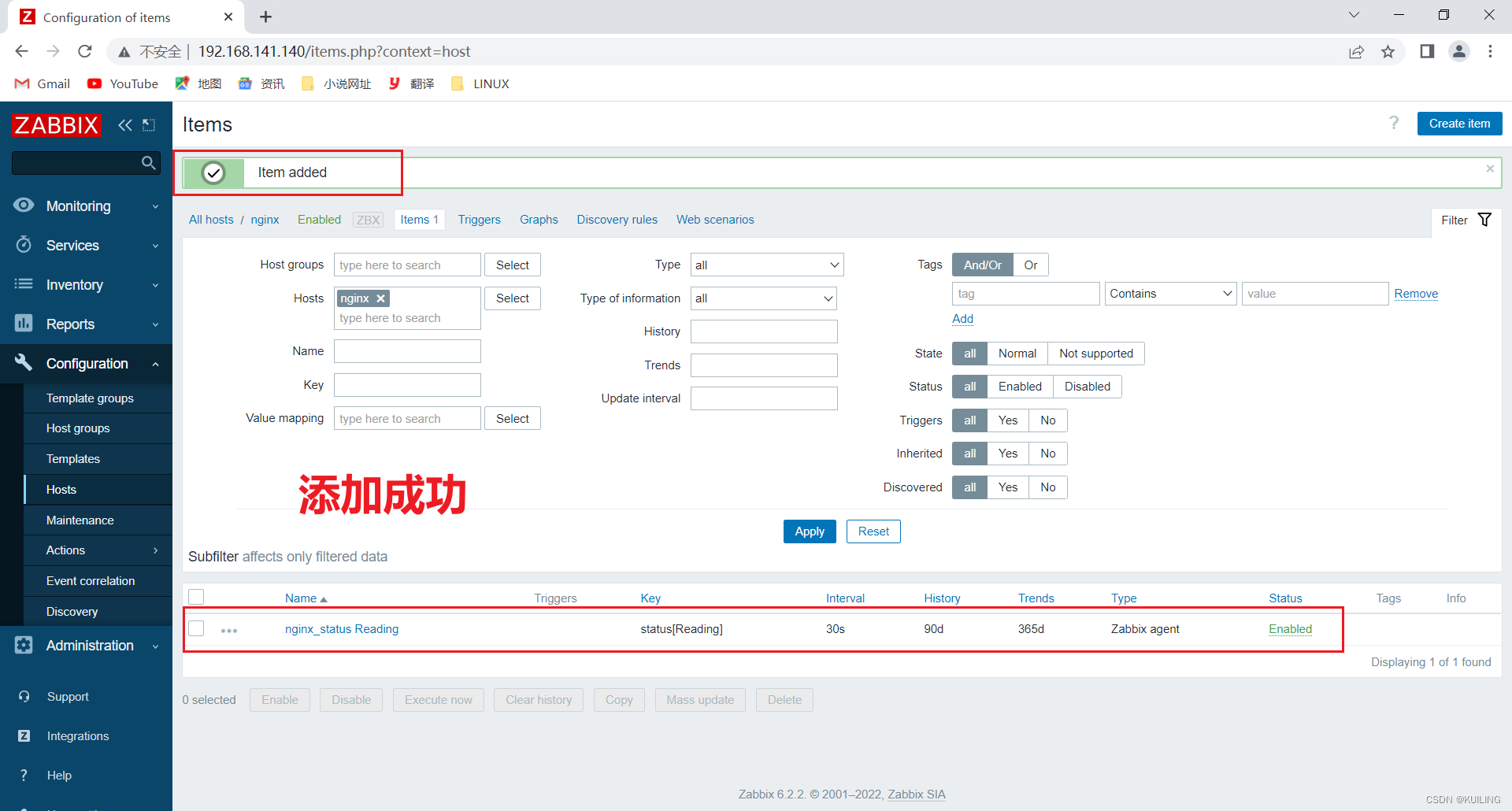Switch to Triggers tab

(479, 220)
